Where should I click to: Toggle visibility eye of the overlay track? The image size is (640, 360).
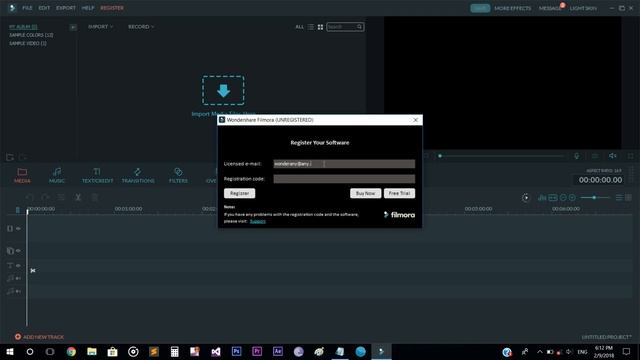(18, 251)
